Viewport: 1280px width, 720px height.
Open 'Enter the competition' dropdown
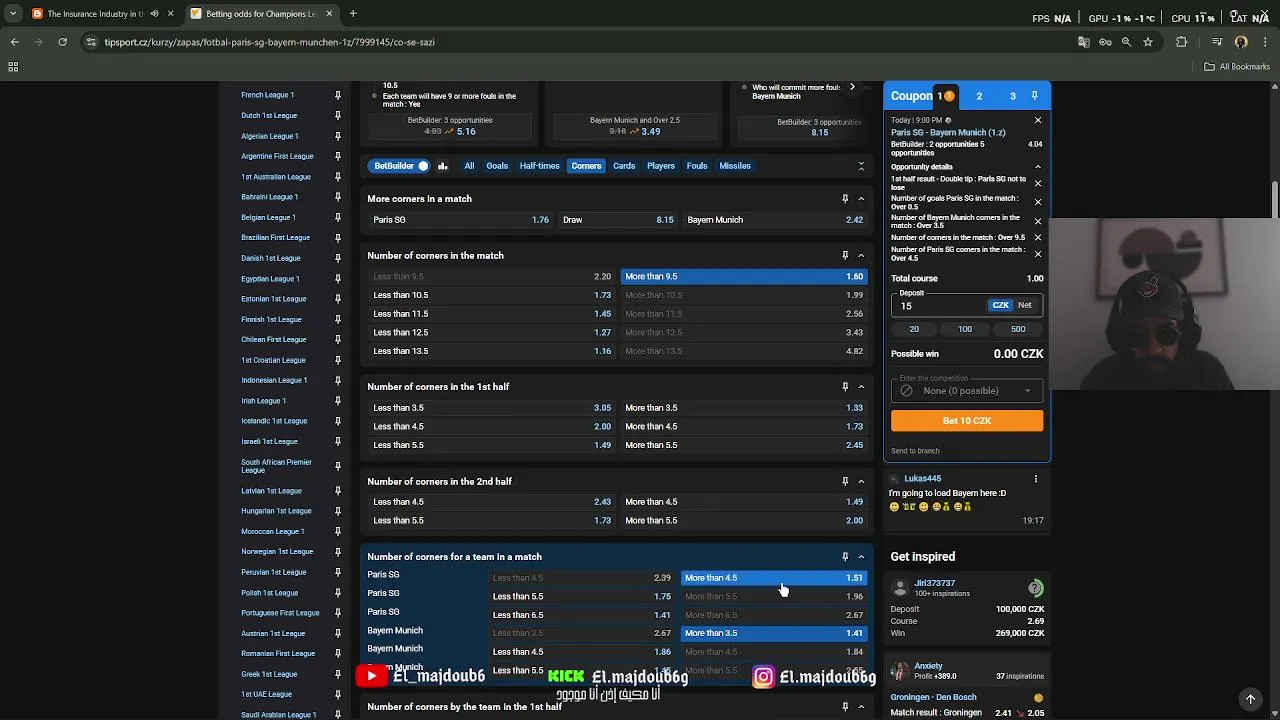967,390
